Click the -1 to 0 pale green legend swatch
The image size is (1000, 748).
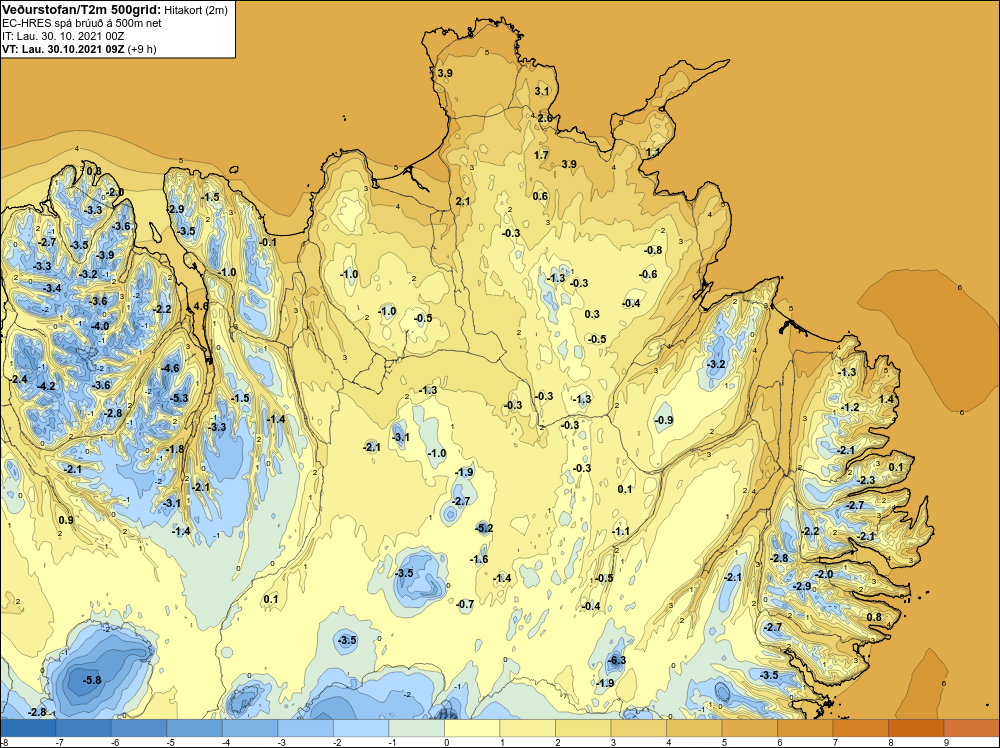416,728
